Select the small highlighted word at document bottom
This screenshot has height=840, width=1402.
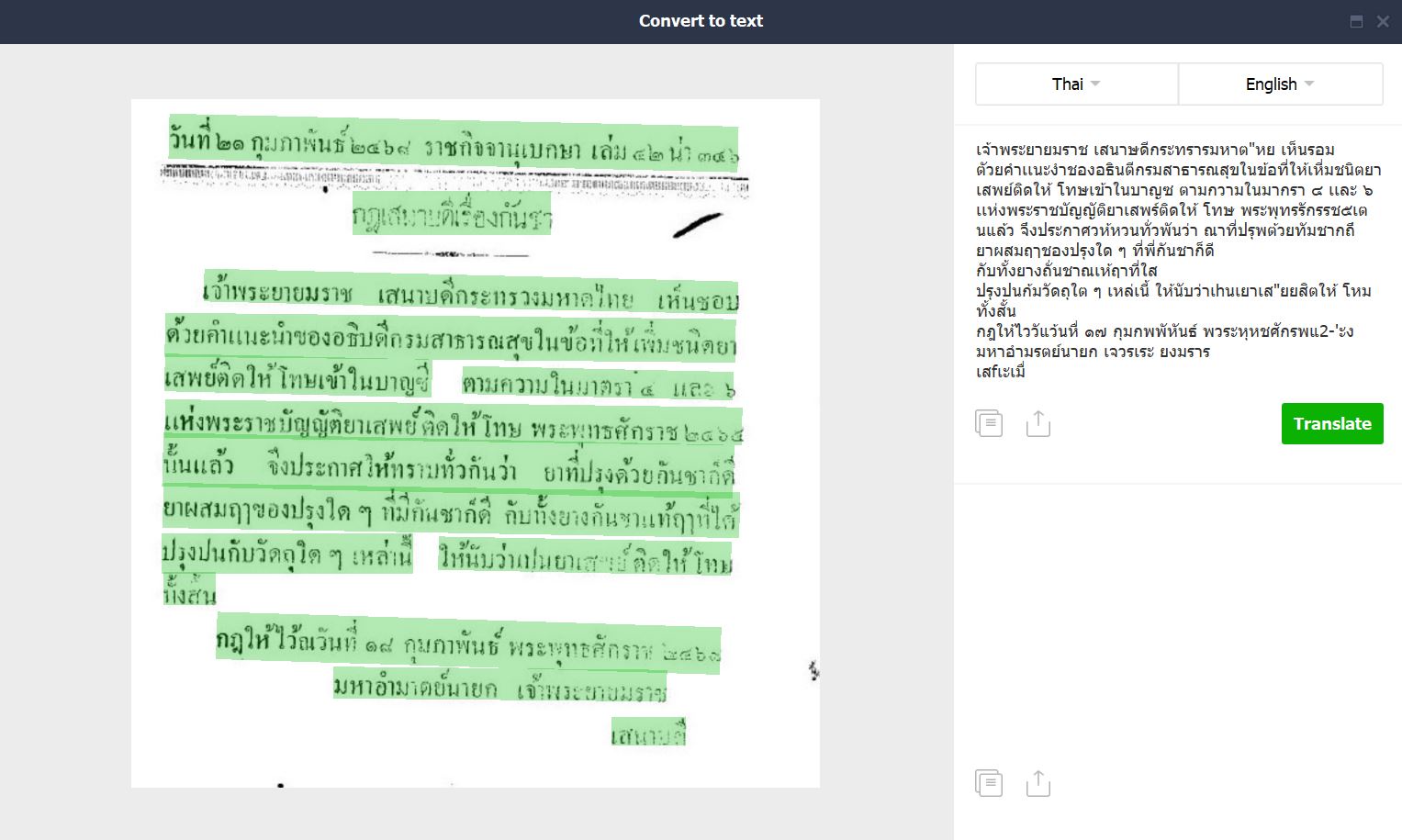click(x=648, y=734)
